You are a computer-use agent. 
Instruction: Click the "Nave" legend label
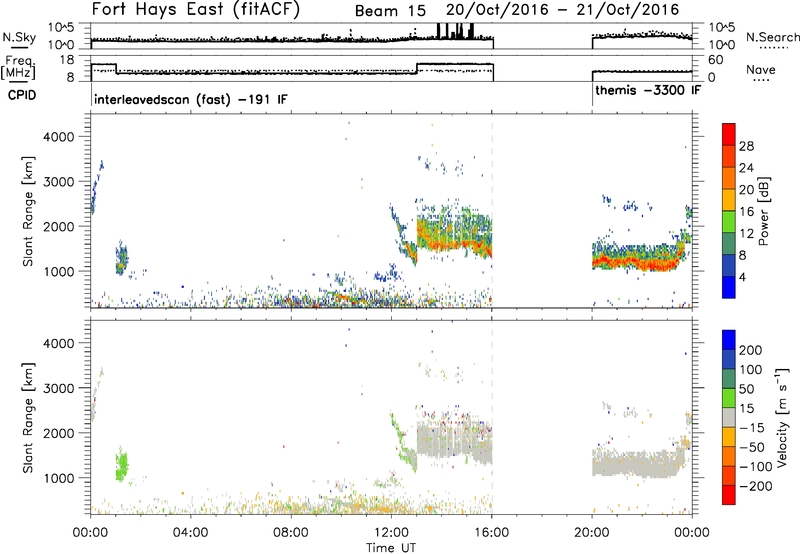[x=761, y=70]
